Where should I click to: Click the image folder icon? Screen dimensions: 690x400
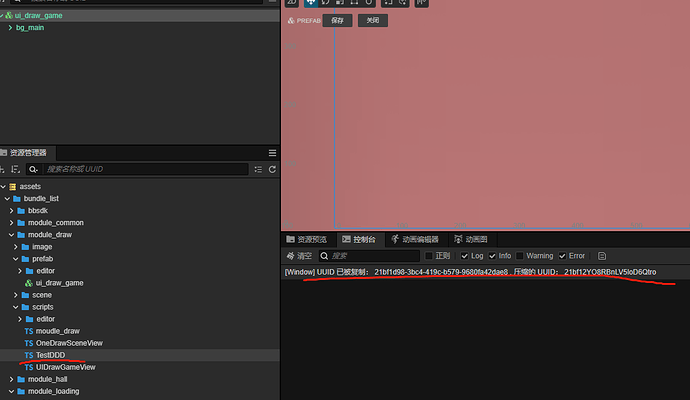click(x=25, y=247)
